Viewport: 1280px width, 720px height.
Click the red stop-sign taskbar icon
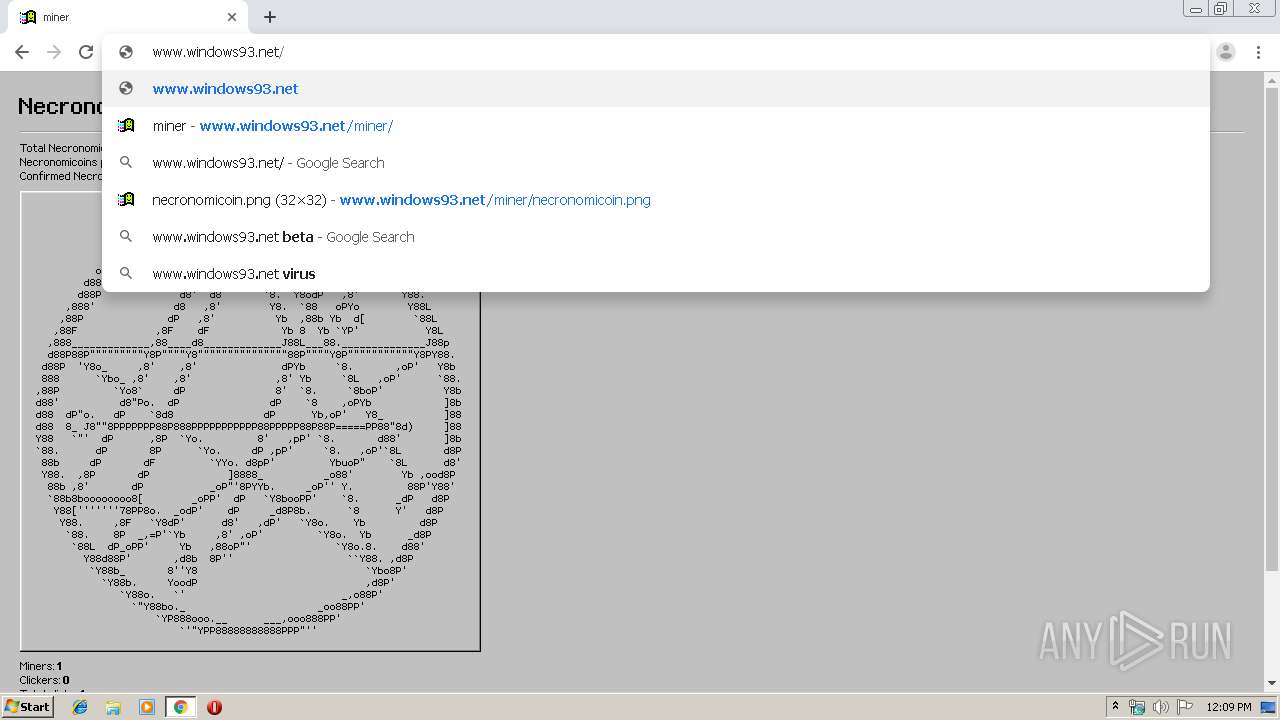click(x=214, y=707)
